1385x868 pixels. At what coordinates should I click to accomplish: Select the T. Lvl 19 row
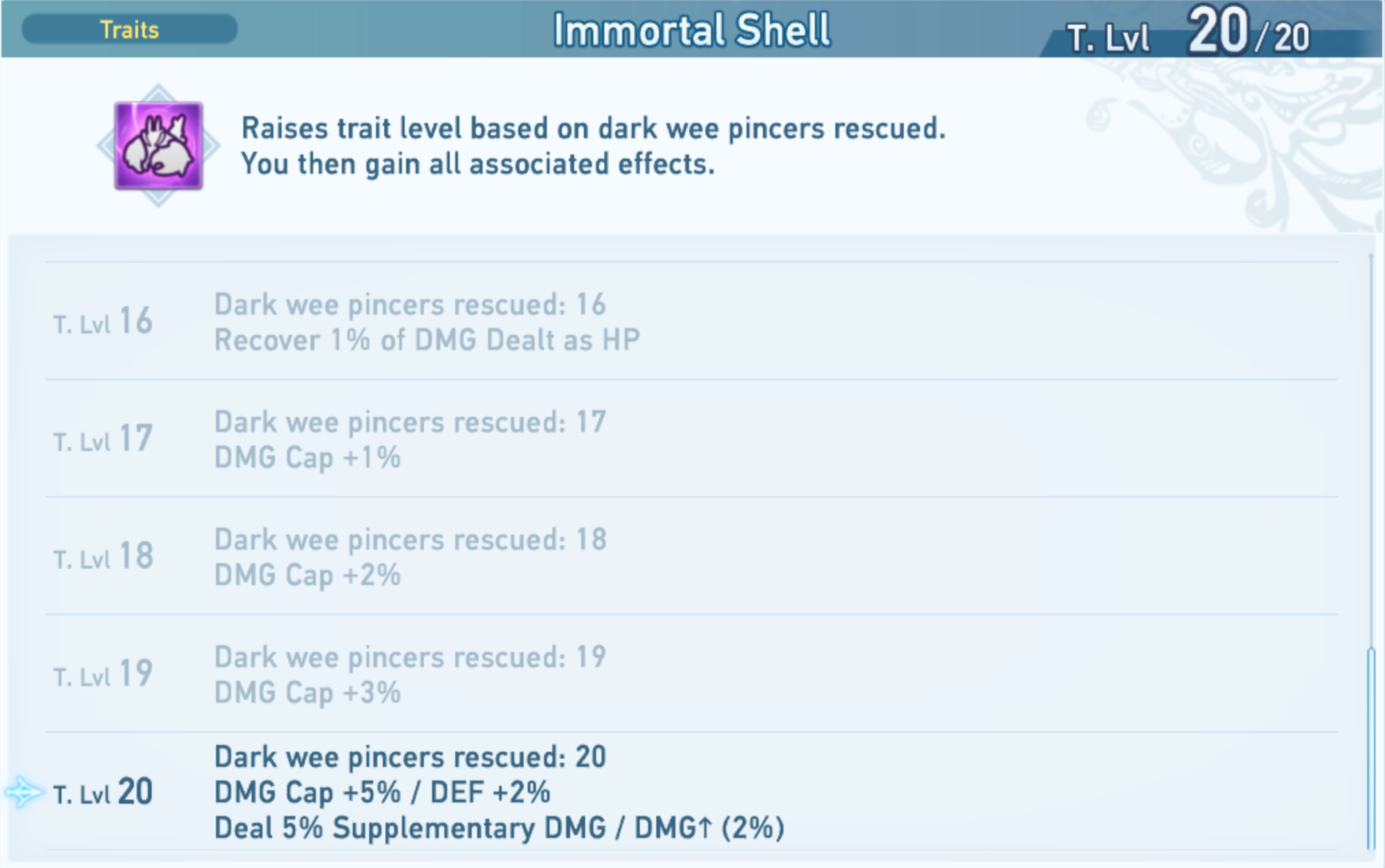point(691,674)
